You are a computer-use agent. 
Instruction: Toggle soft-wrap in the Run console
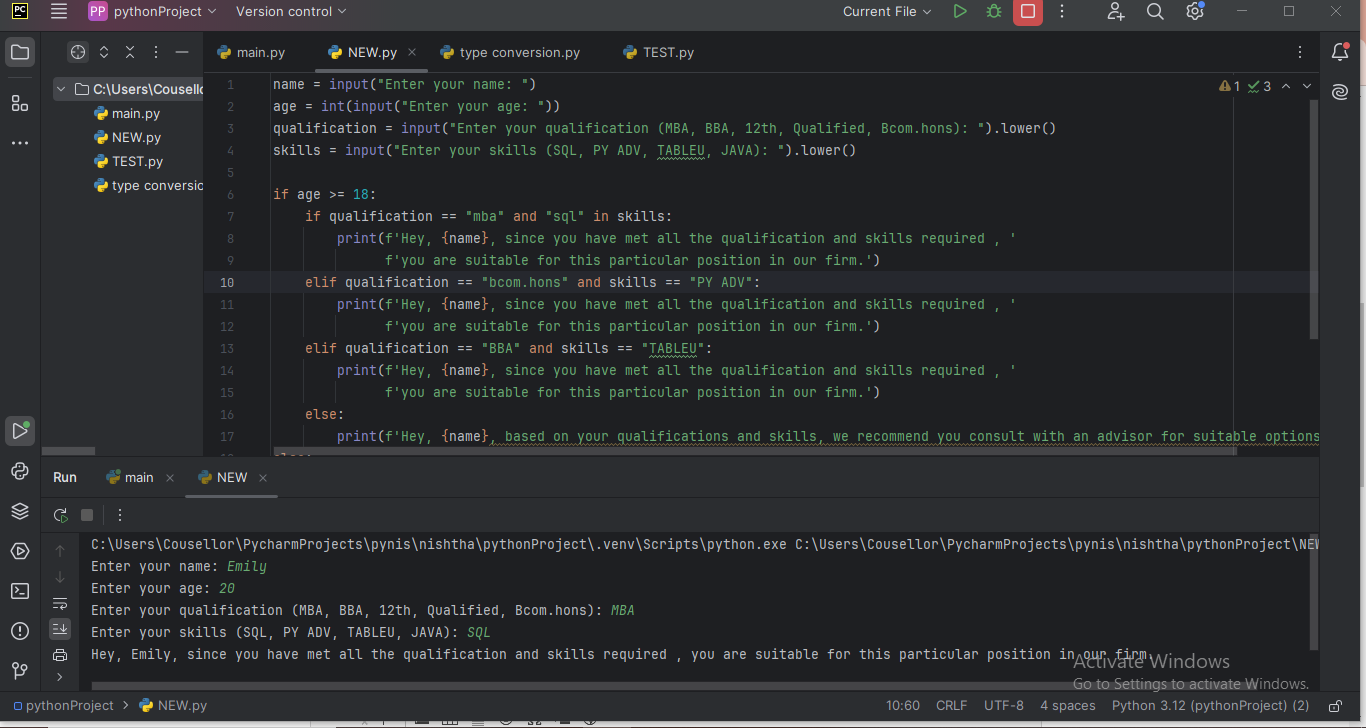pos(60,603)
